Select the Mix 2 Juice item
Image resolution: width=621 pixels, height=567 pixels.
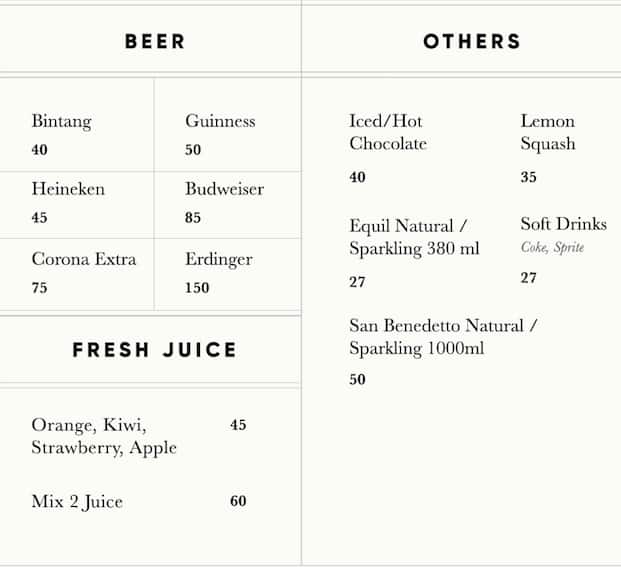(x=77, y=501)
